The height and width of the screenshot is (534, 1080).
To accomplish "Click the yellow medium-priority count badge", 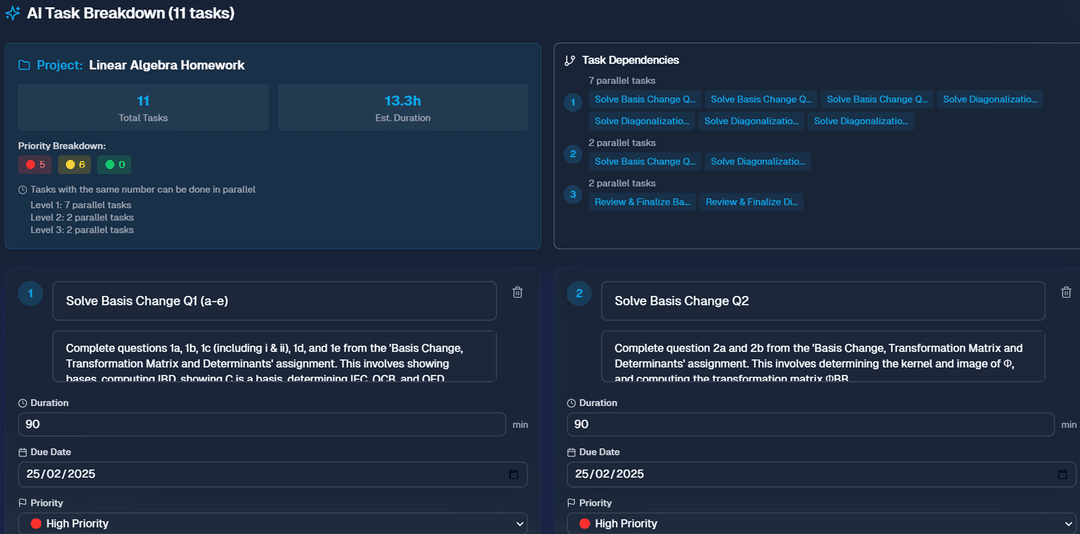I will (x=75, y=164).
